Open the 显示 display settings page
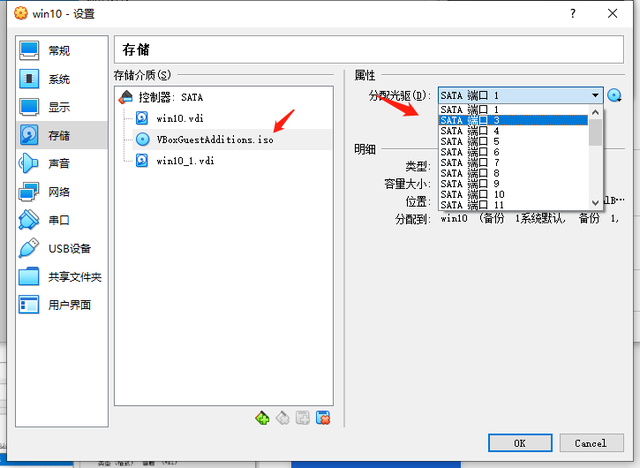 click(61, 107)
